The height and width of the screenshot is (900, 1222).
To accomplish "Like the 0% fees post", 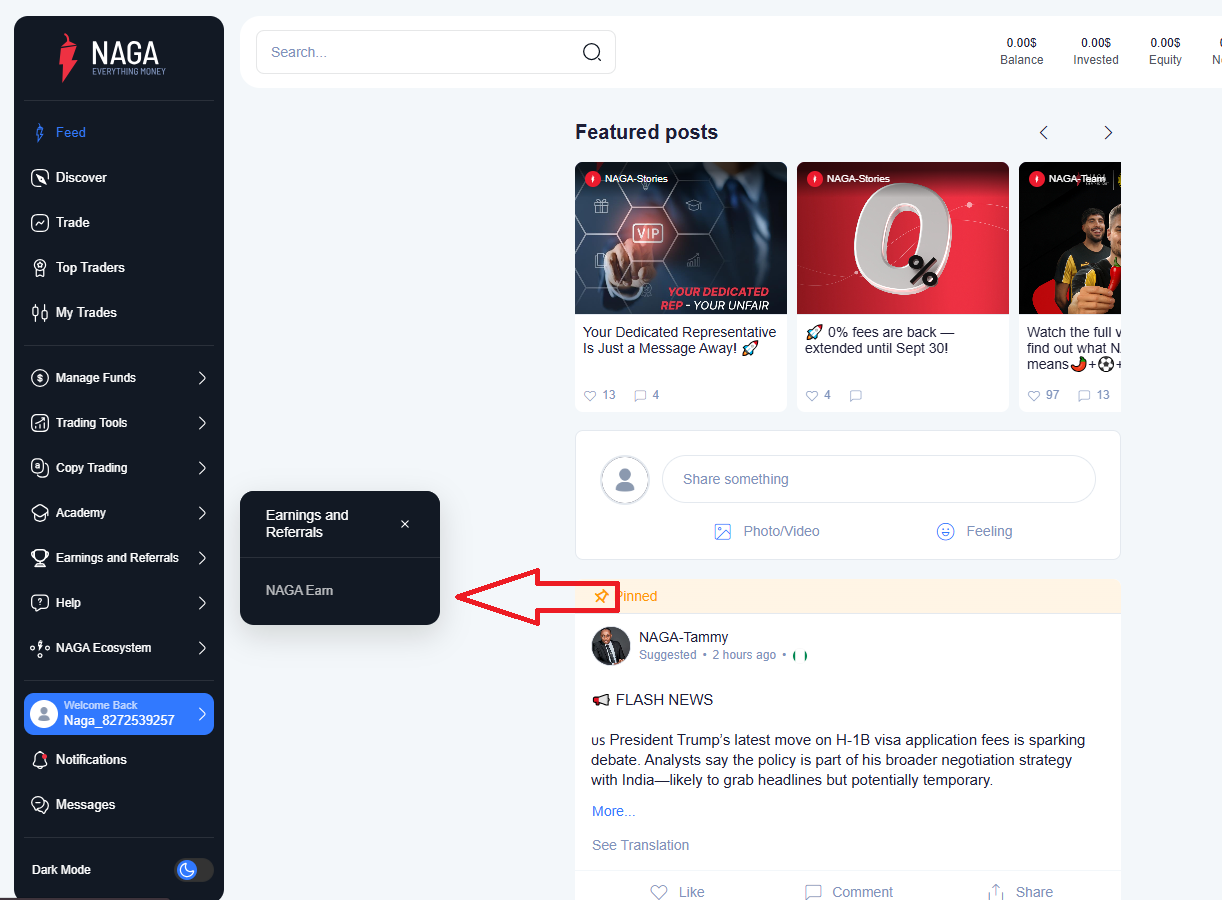I will (x=812, y=395).
